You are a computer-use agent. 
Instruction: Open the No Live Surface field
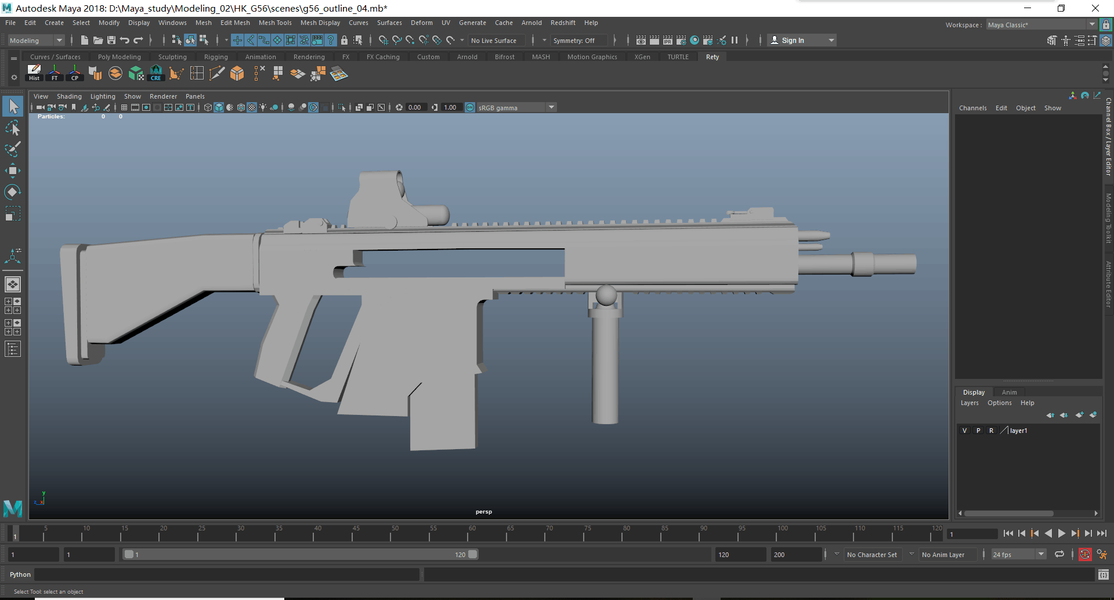pos(496,40)
